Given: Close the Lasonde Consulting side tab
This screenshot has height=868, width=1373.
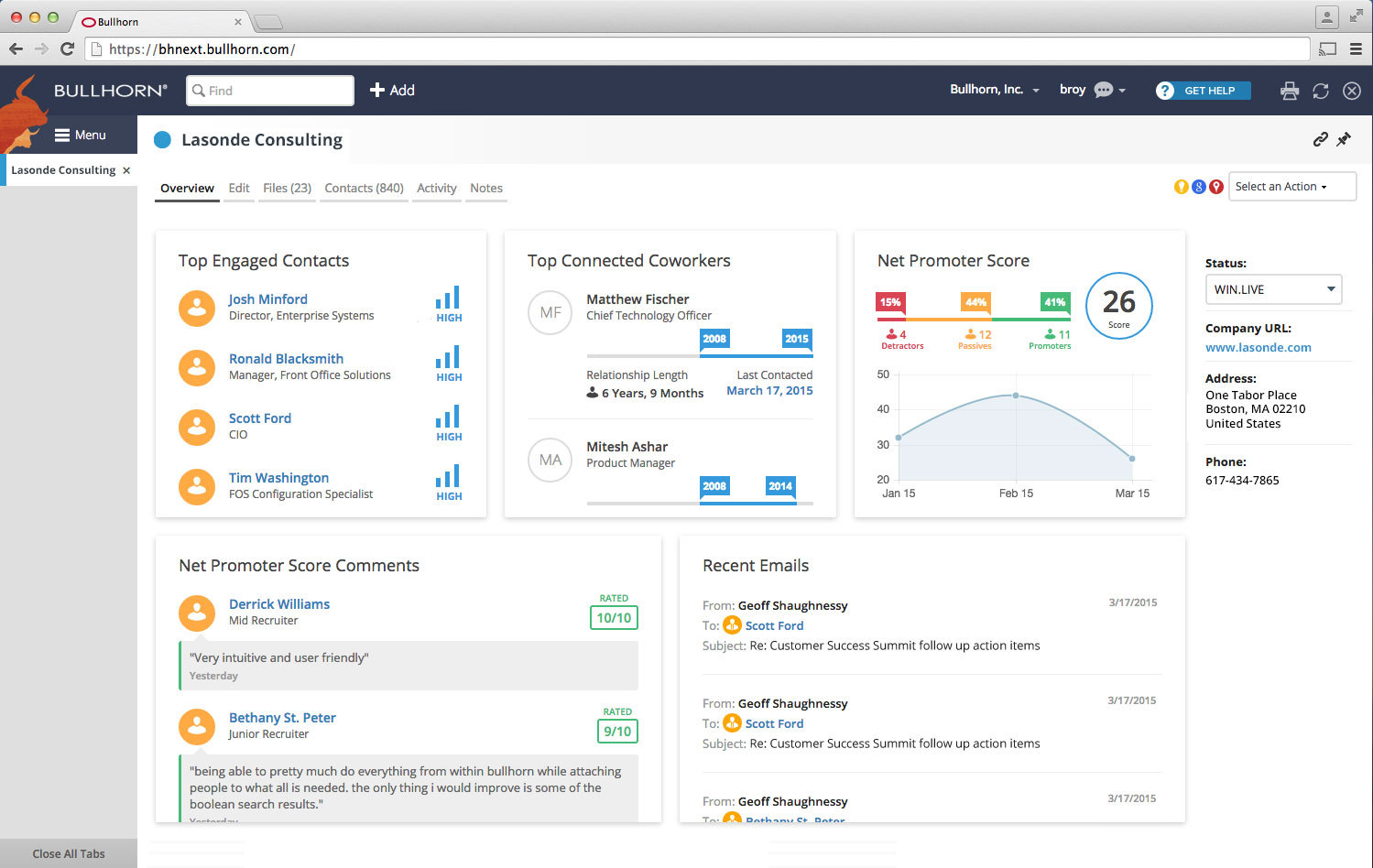Looking at the screenshot, I should (x=126, y=170).
